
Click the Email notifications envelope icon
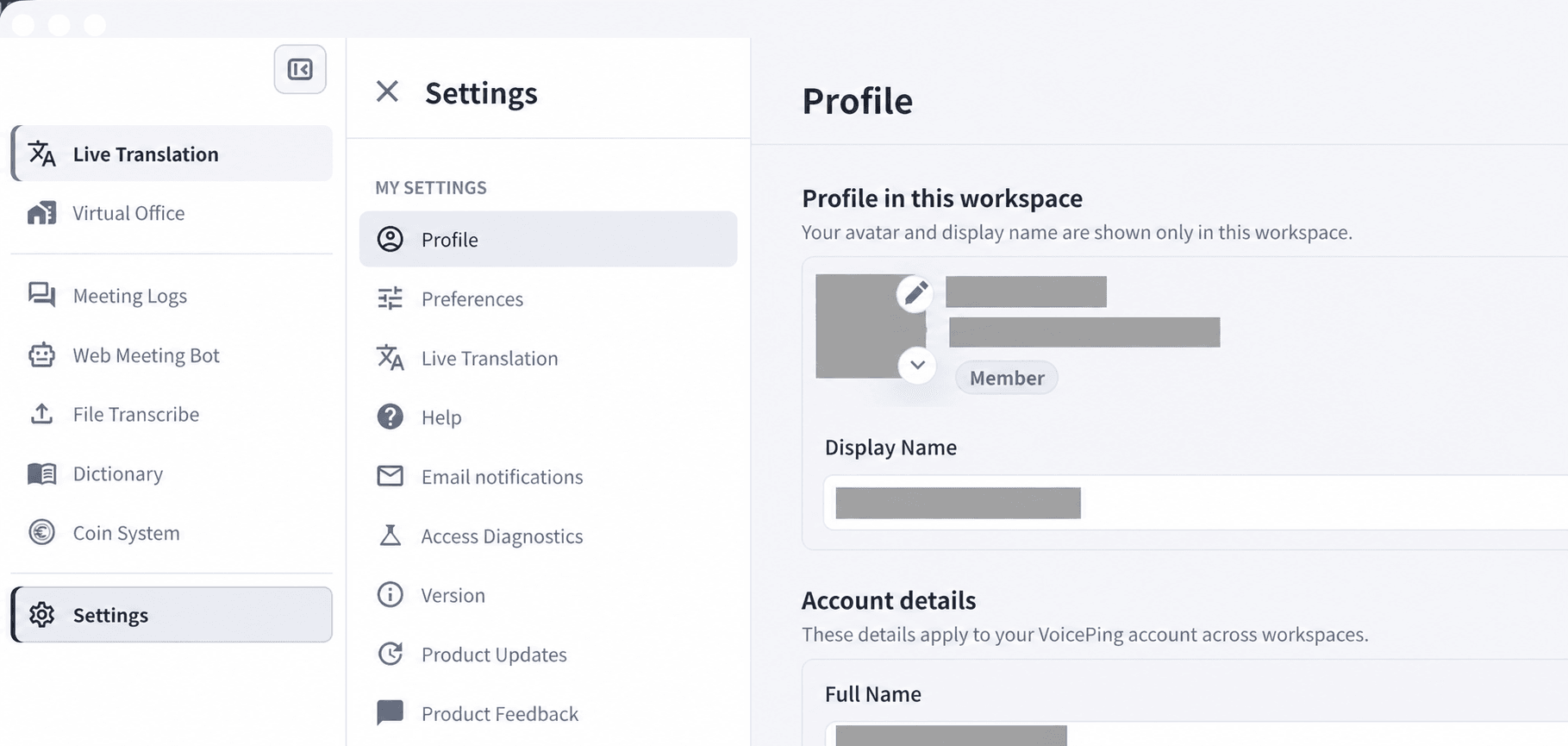click(390, 476)
